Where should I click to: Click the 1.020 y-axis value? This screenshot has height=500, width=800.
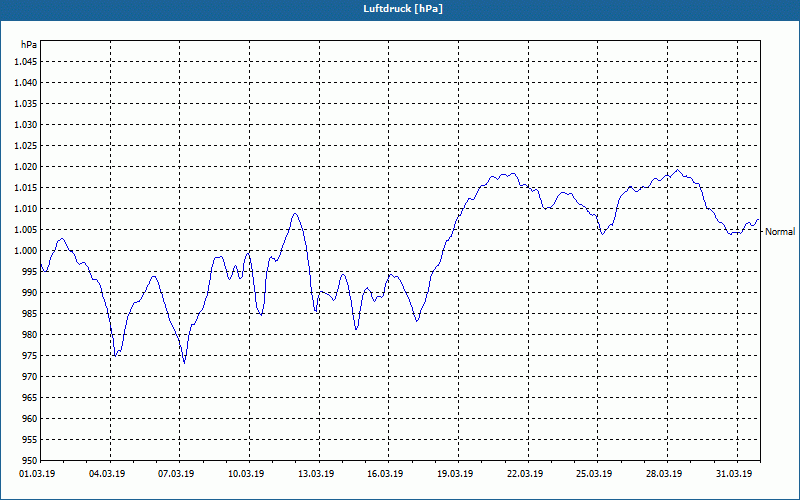point(26,167)
